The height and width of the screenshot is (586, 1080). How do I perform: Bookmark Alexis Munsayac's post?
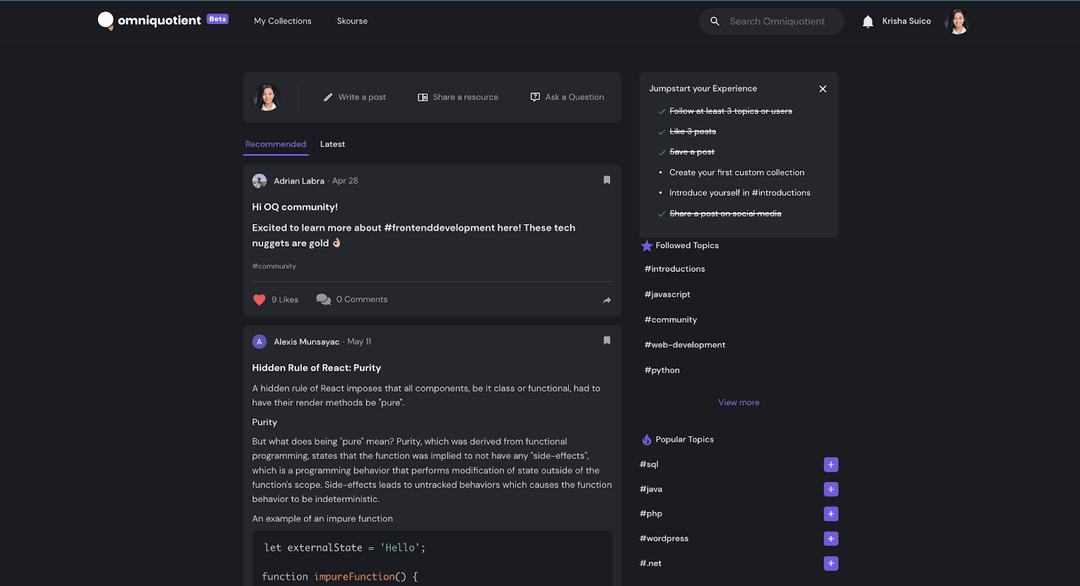pos(607,340)
